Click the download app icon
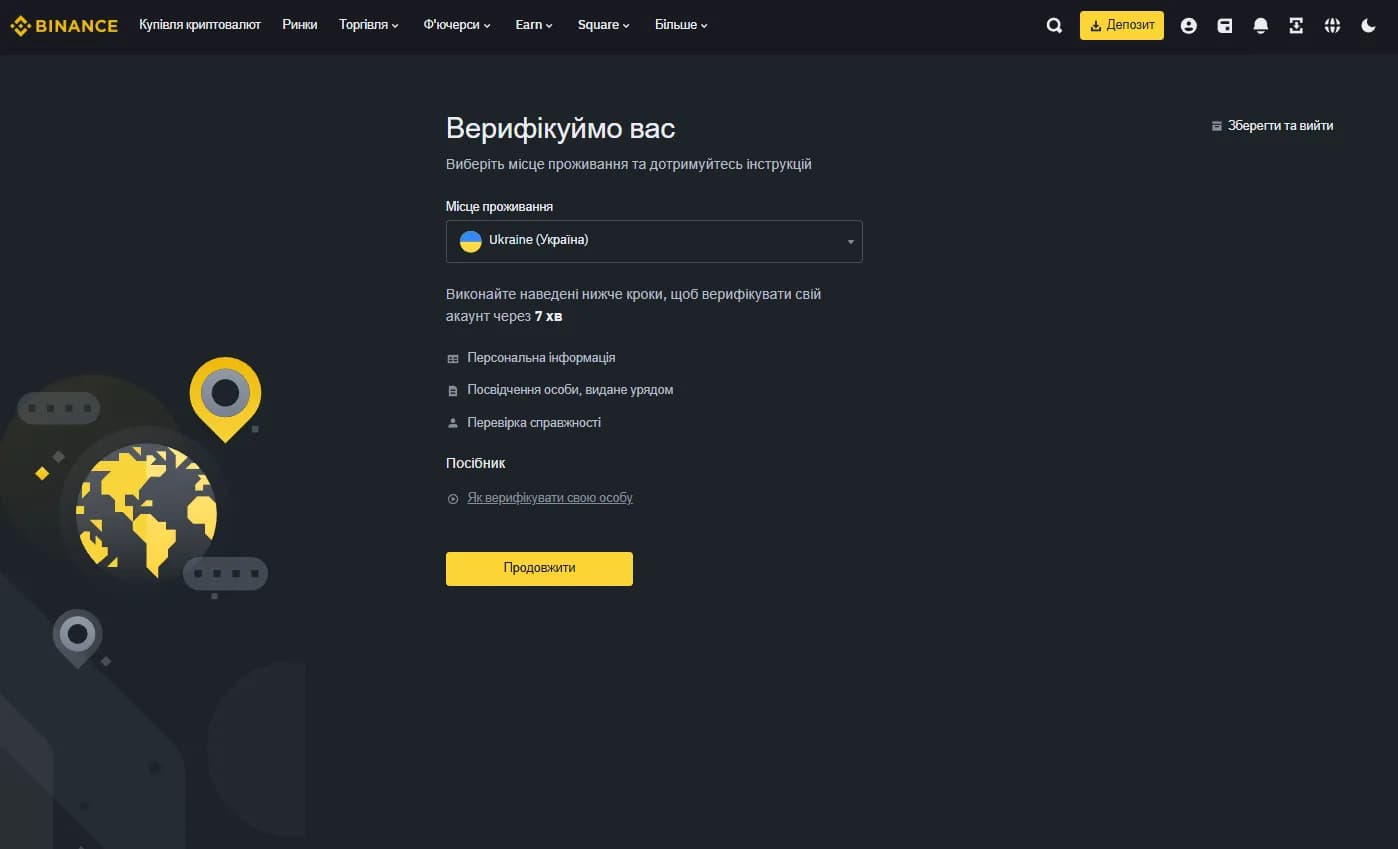1398x849 pixels. point(1296,26)
